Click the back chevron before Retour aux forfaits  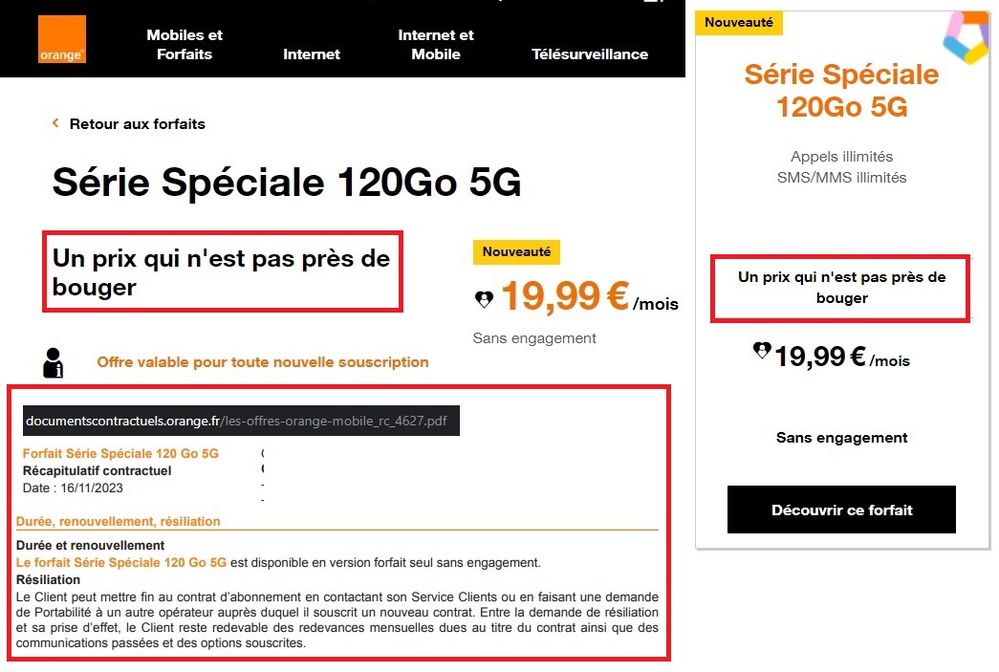click(56, 124)
